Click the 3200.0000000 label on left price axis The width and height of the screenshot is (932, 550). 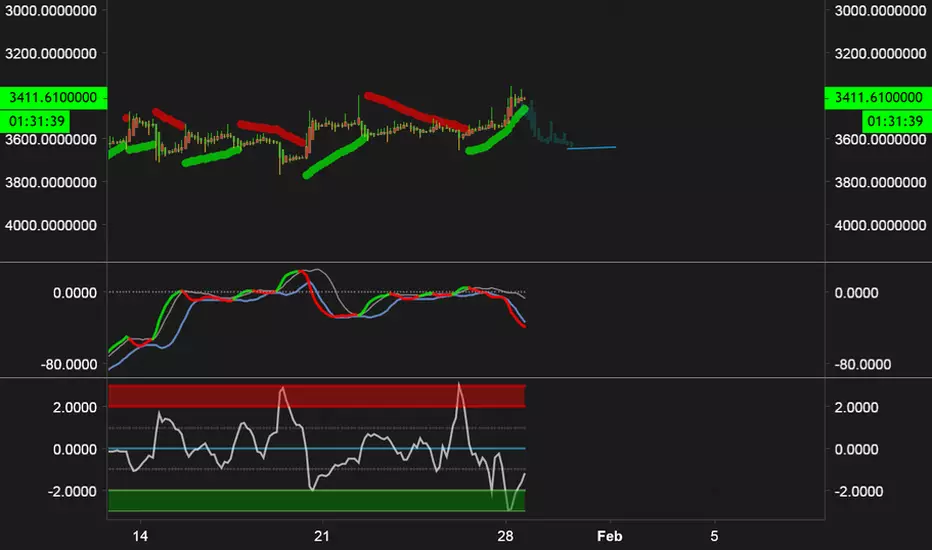[x=51, y=54]
